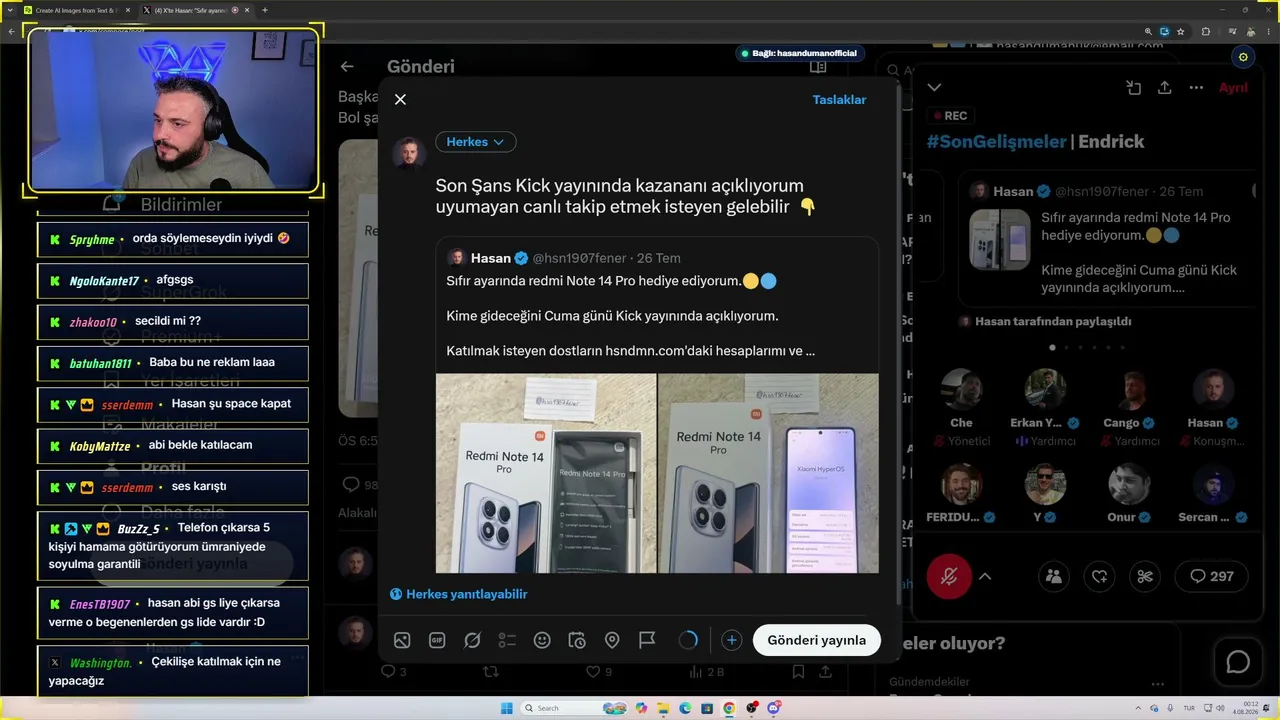Change reply setting 'Herkes yanıtlayabilir'
Image resolution: width=1280 pixels, height=720 pixels.
coord(459,594)
